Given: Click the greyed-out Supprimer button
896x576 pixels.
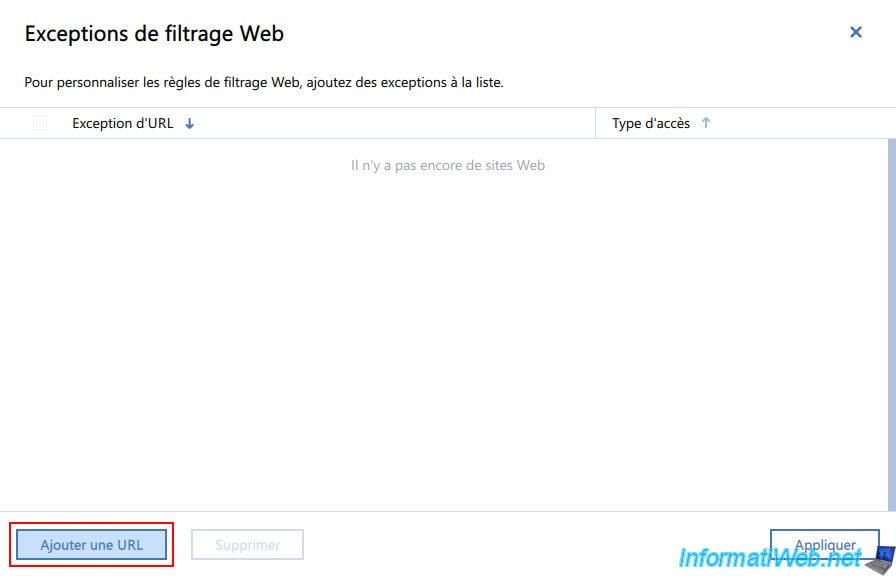Looking at the screenshot, I should click(247, 545).
